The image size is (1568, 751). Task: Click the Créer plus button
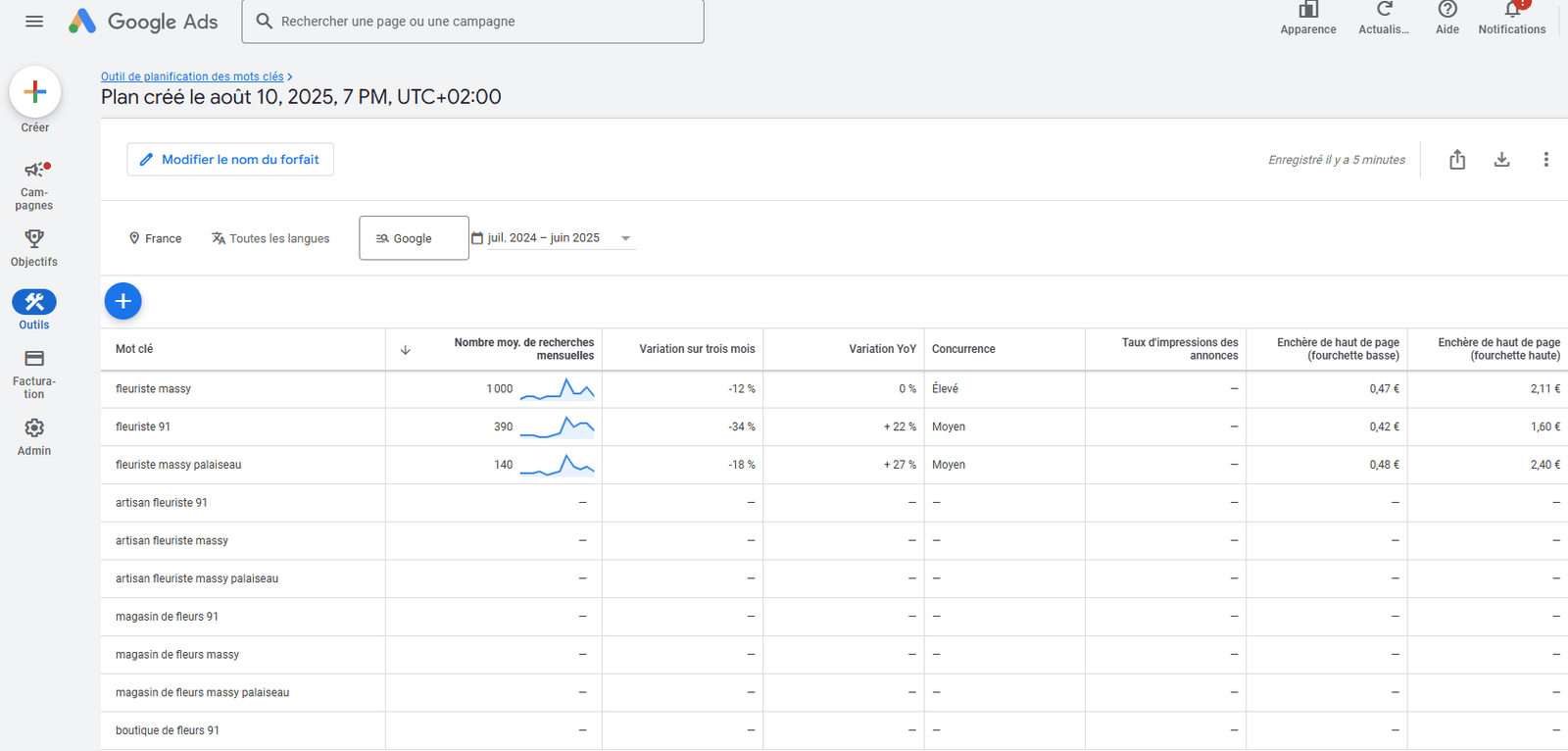[35, 92]
